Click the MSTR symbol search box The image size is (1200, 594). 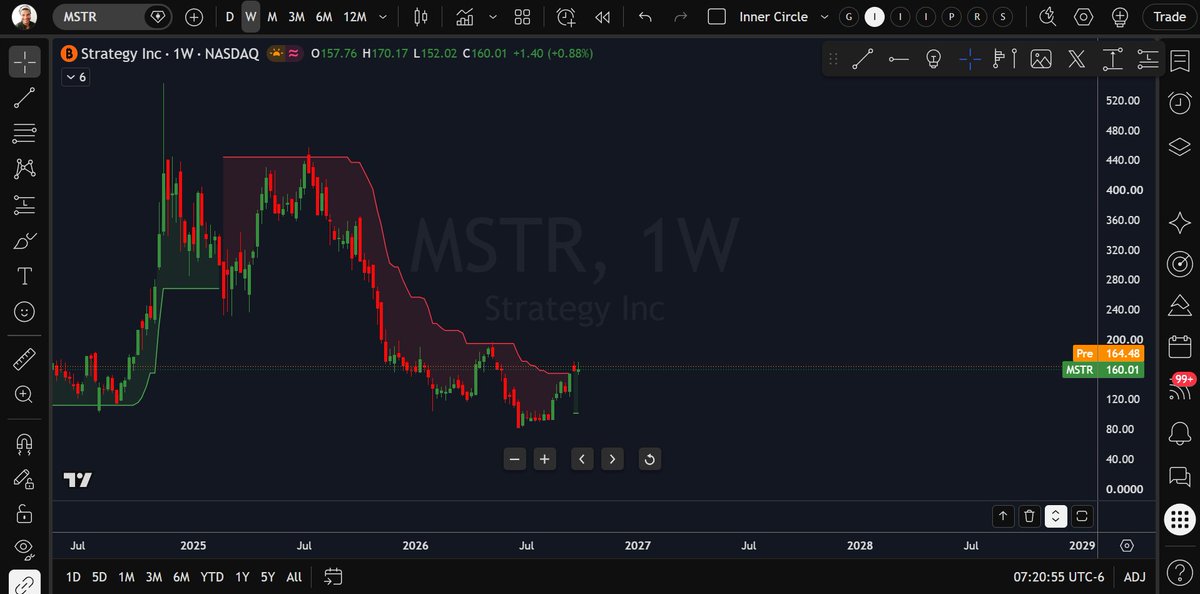tap(112, 17)
